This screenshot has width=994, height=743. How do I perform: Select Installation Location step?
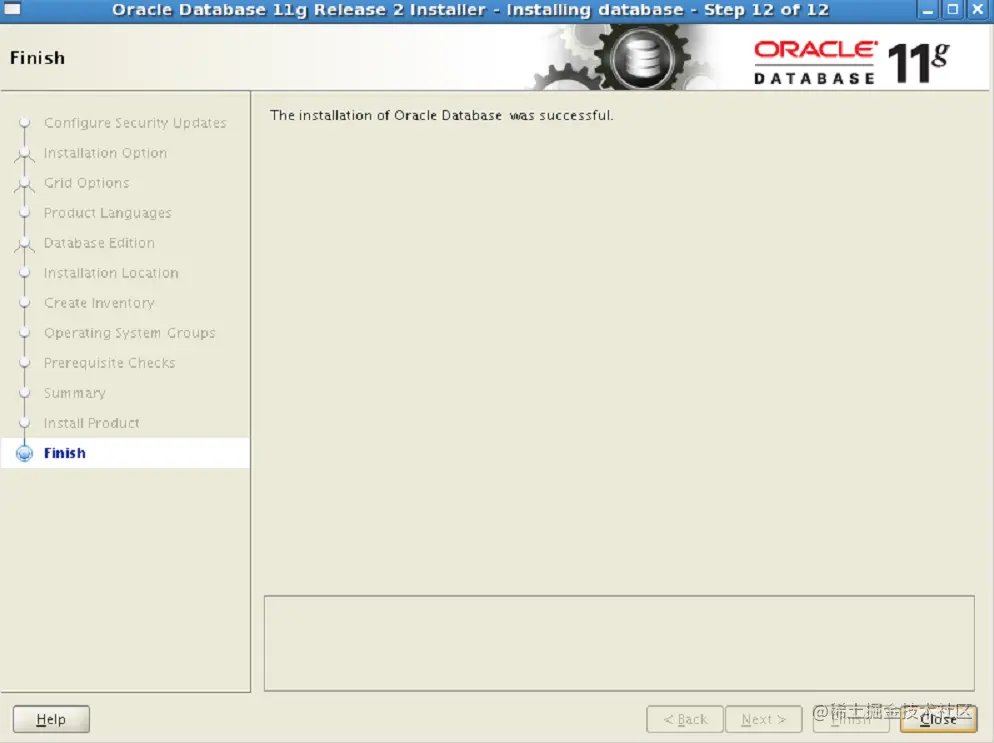pyautogui.click(x=111, y=273)
